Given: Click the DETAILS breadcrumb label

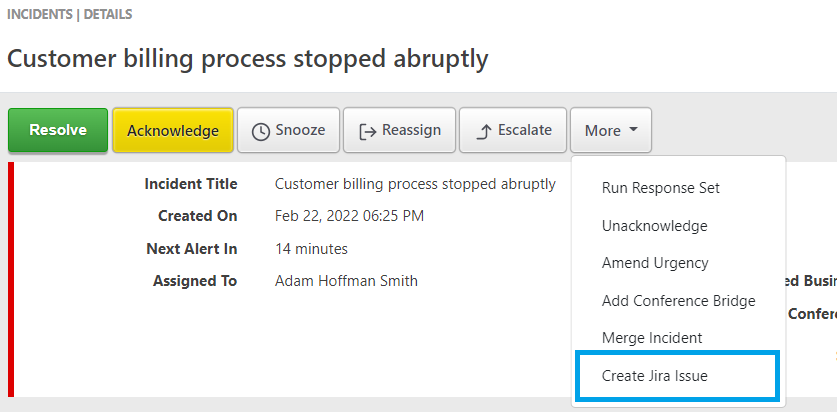Looking at the screenshot, I should click(108, 14).
